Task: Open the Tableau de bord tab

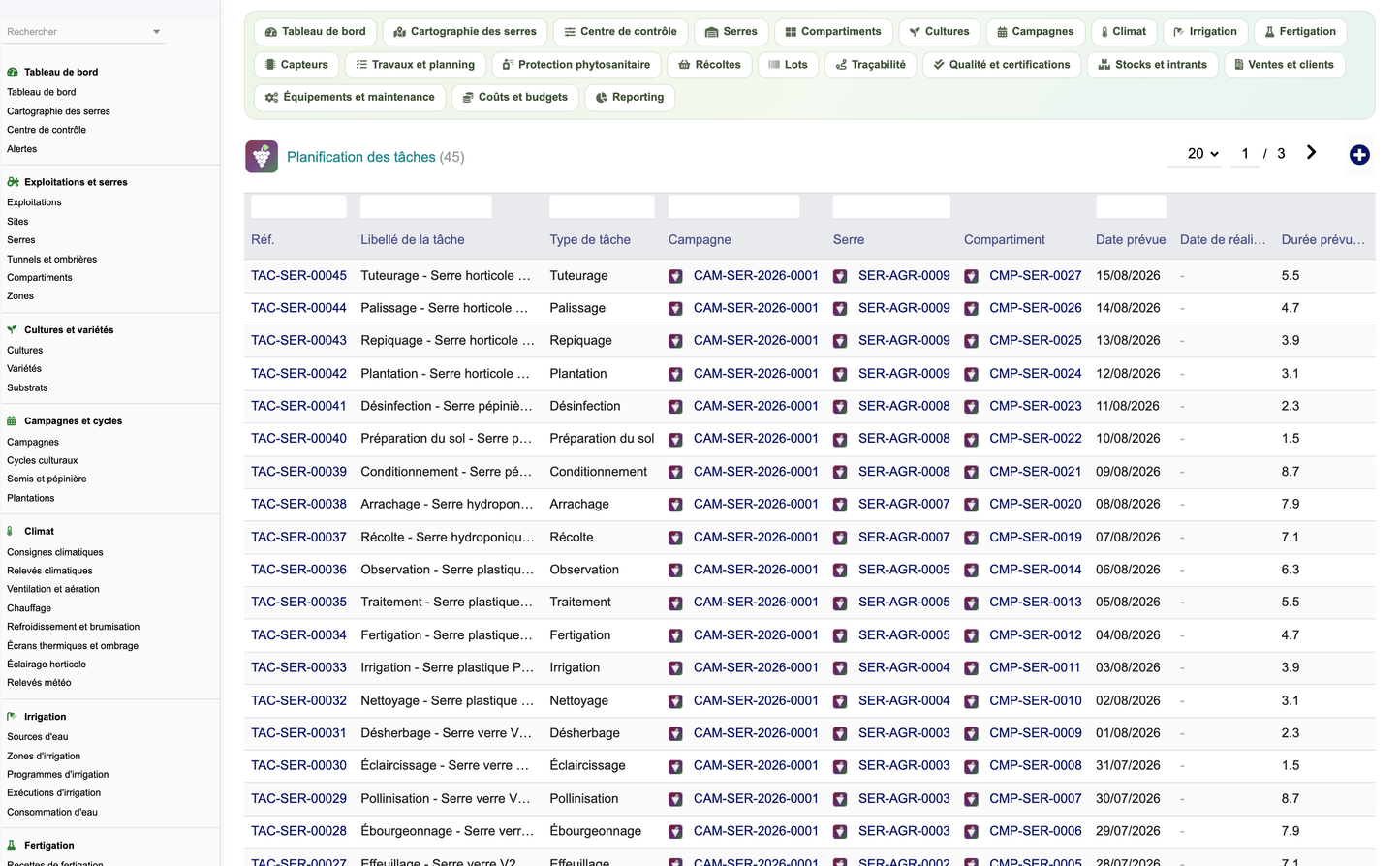Action: tap(315, 32)
